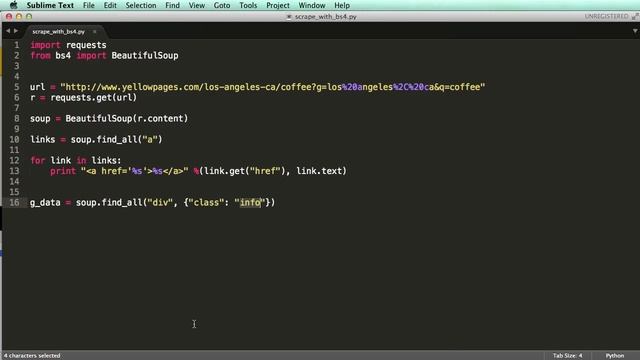This screenshot has height=360, width=640.
Task: Open the Find menu
Action: click(172, 5)
